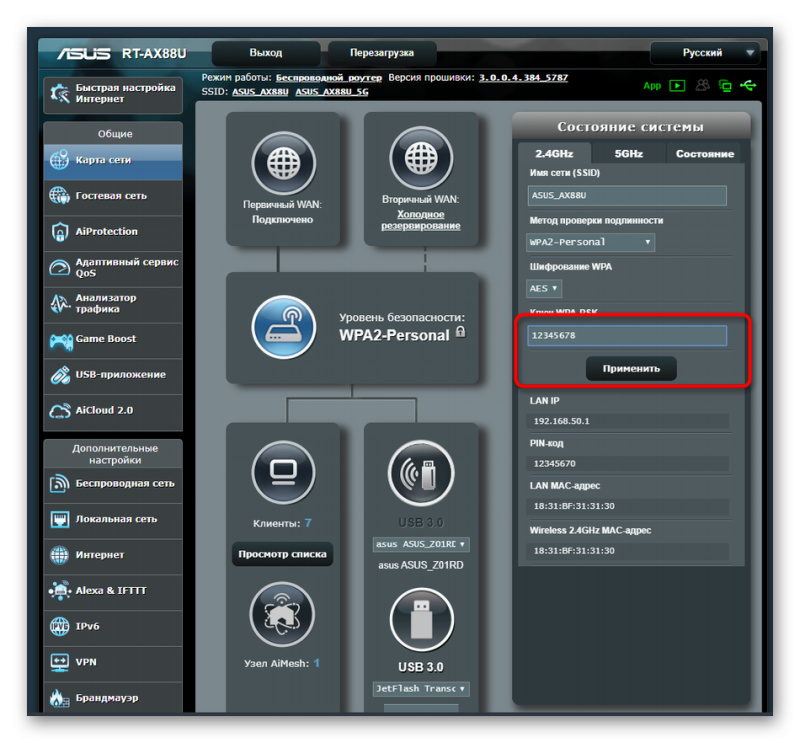The width and height of the screenshot is (800, 743).
Task: Open the Анализатор трафика chart icon
Action: tap(60, 303)
